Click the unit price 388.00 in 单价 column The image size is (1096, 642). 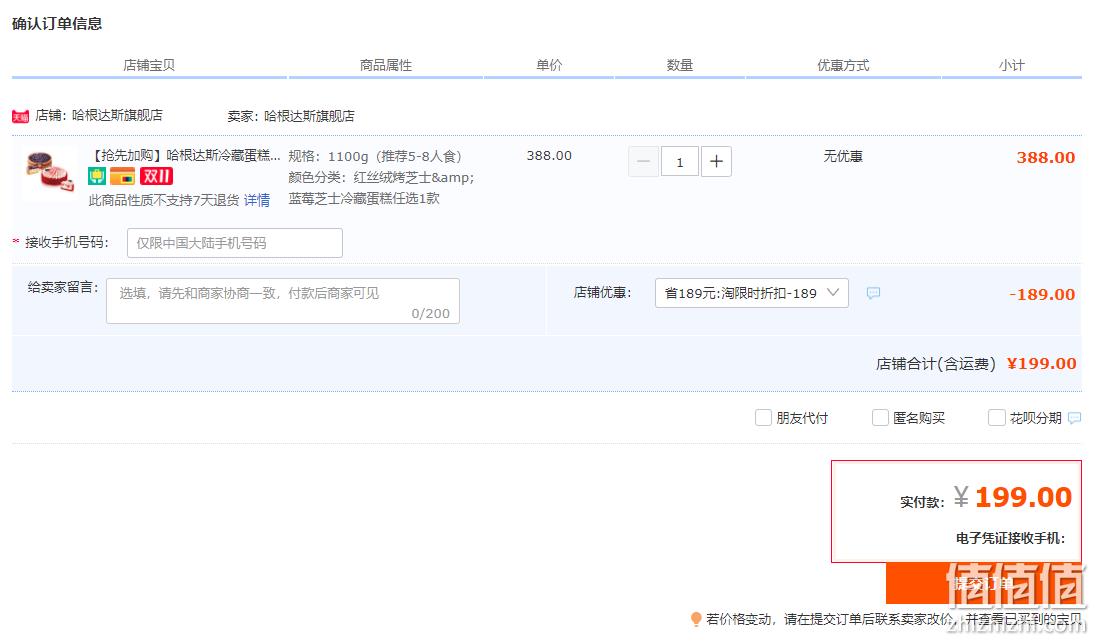549,155
